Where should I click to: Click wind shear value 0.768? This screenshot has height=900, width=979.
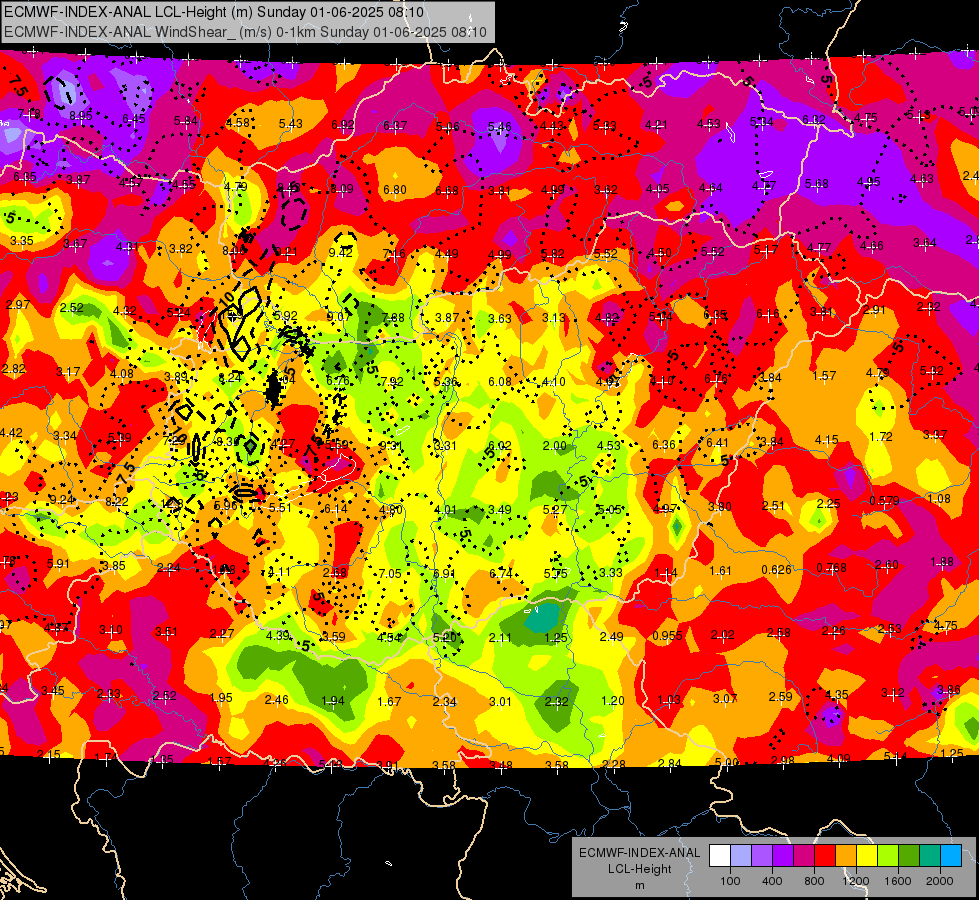(832, 567)
